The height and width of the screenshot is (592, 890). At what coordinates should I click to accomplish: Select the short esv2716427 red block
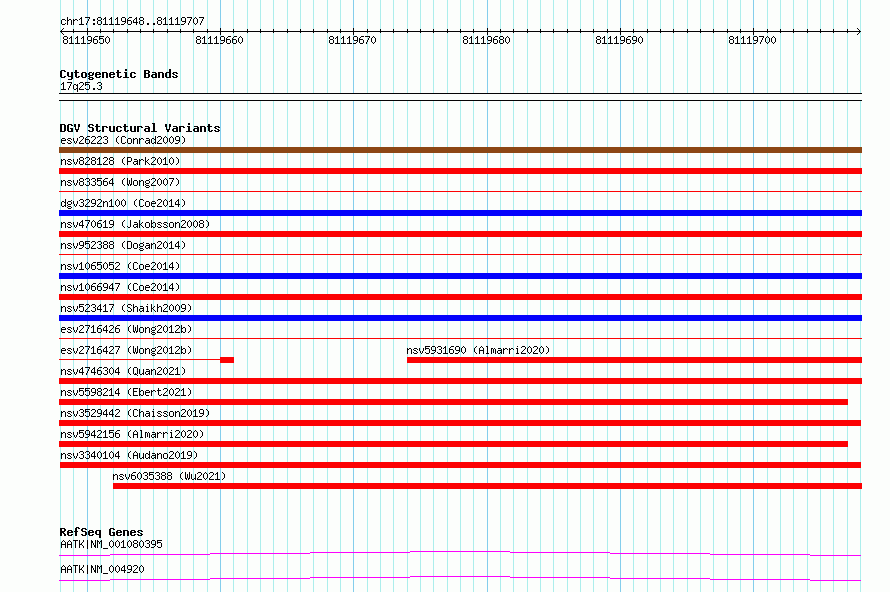[x=227, y=360]
